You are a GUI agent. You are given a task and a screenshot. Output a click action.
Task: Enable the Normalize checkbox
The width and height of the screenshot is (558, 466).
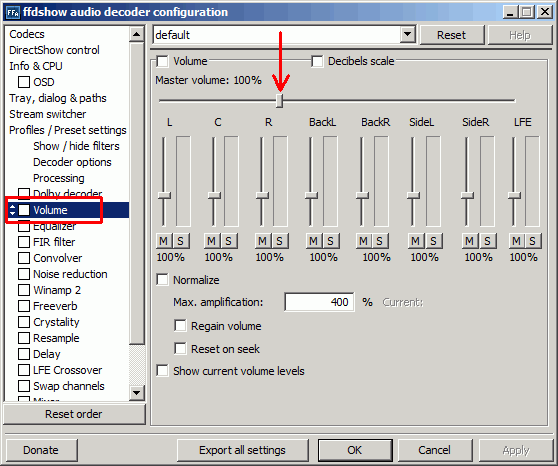click(162, 280)
